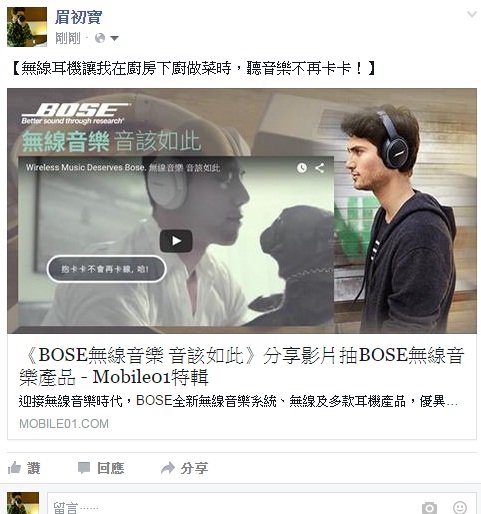Click the 抱卡卡不會再卡線 caption pill
481x514 pixels.
(106, 269)
